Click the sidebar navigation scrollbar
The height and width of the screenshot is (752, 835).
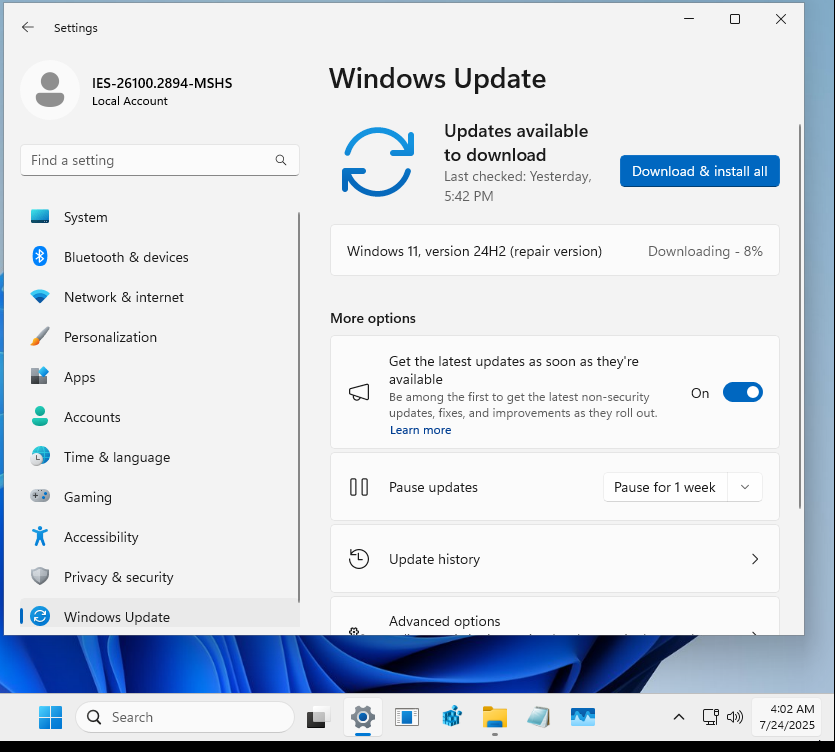(x=299, y=407)
